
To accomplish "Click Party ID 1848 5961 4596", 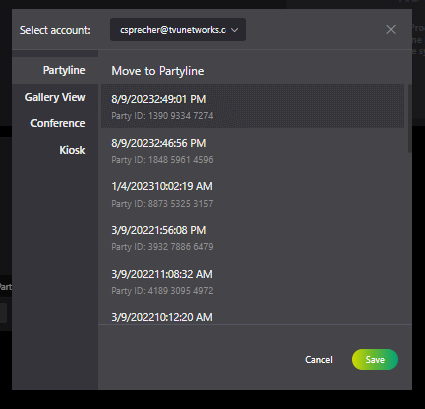I will [162, 160].
